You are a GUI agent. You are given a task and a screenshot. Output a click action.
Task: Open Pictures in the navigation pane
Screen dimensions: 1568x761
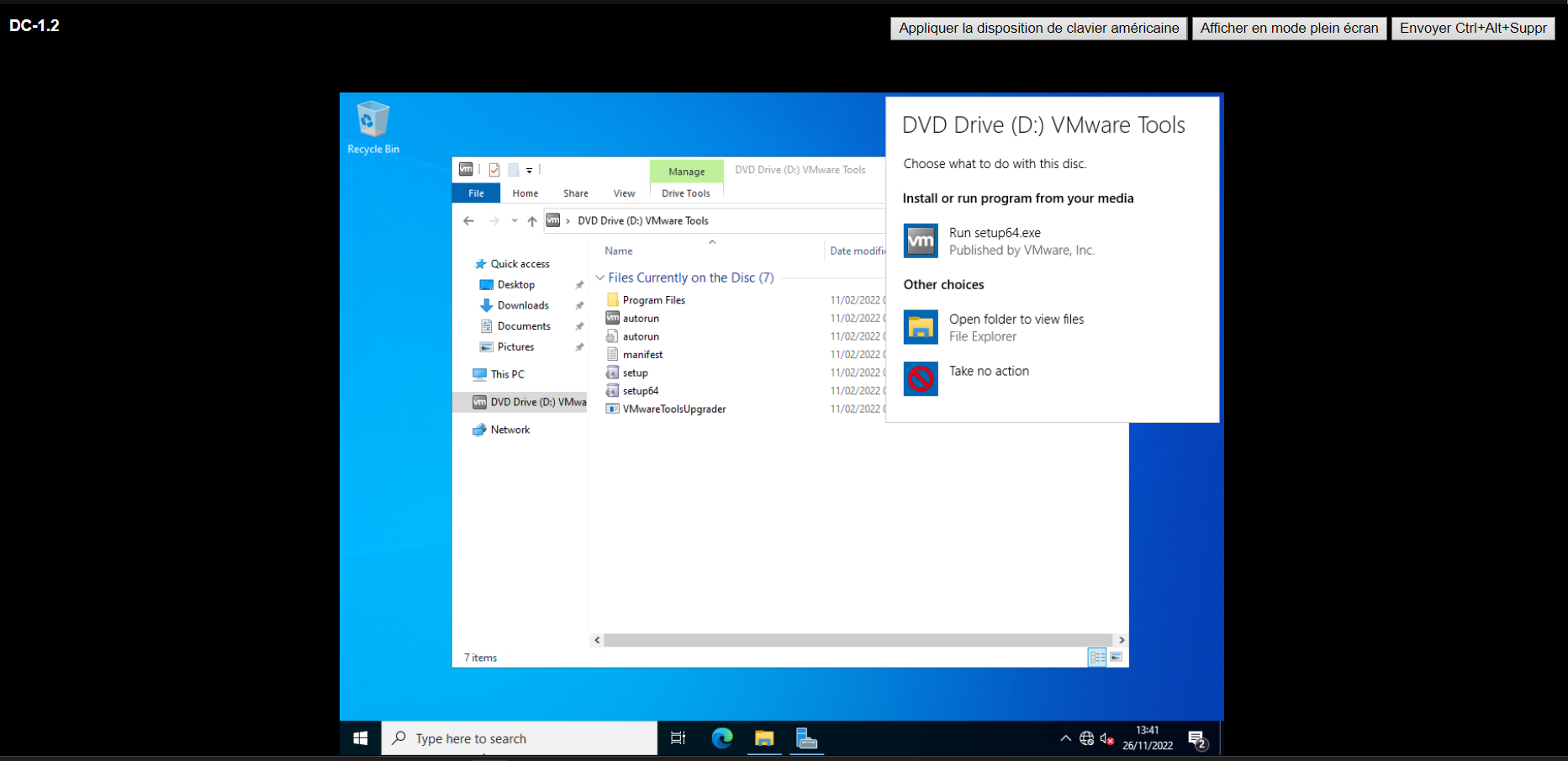515,346
